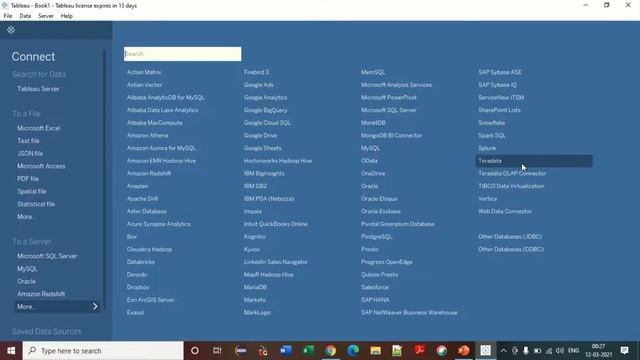The width and height of the screenshot is (640, 360).
Task: Open the Data menu
Action: tap(25, 16)
